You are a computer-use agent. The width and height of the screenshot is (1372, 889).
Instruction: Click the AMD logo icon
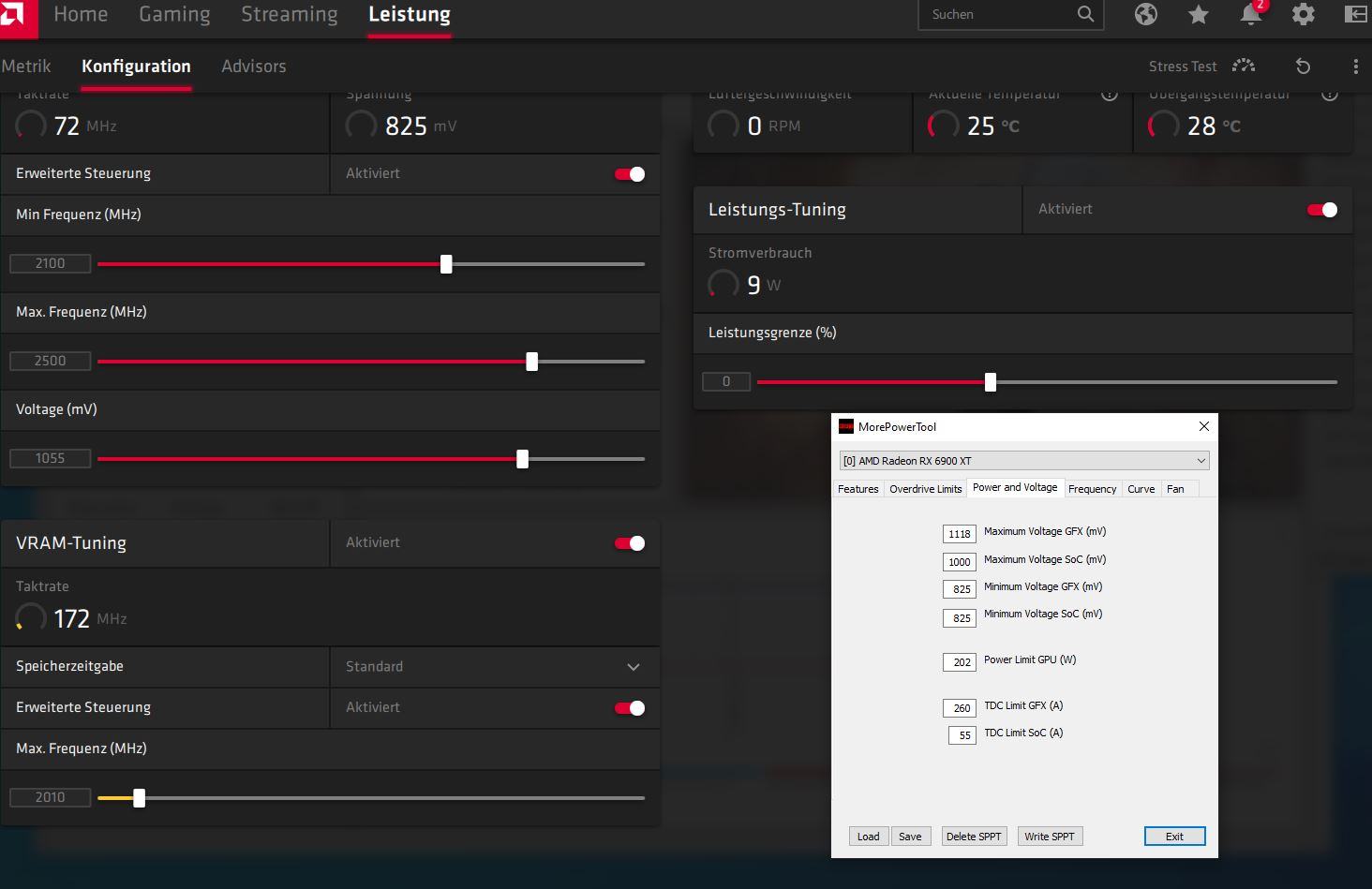point(16,15)
